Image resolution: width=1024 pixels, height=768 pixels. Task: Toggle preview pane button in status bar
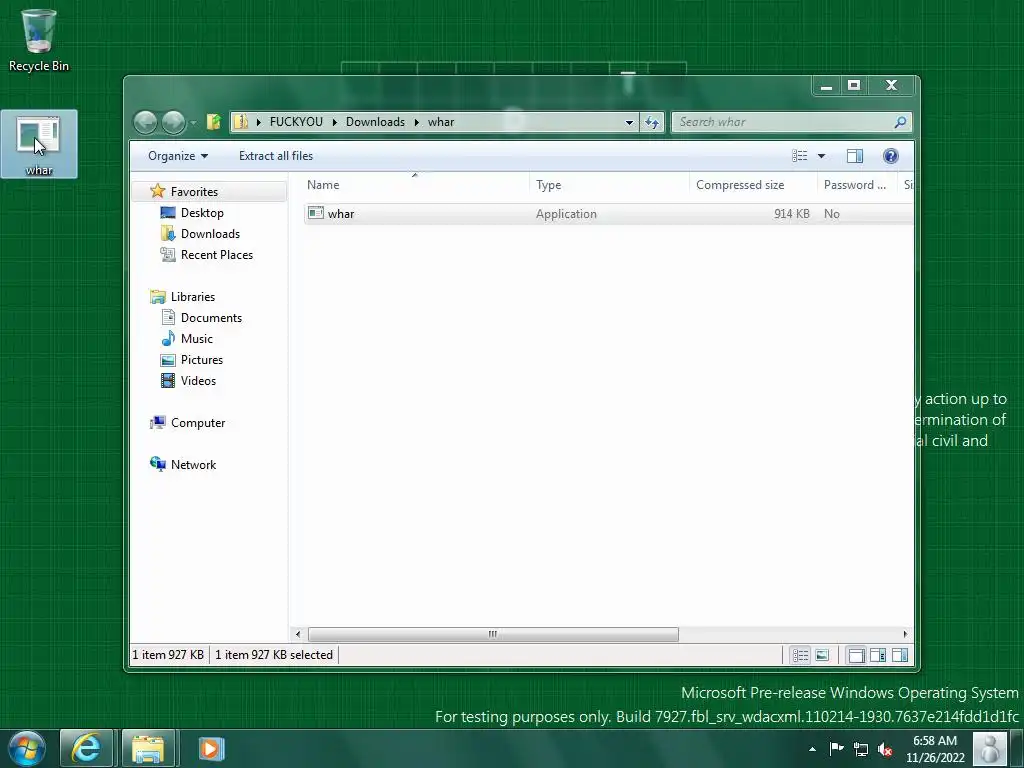pyautogui.click(x=900, y=655)
